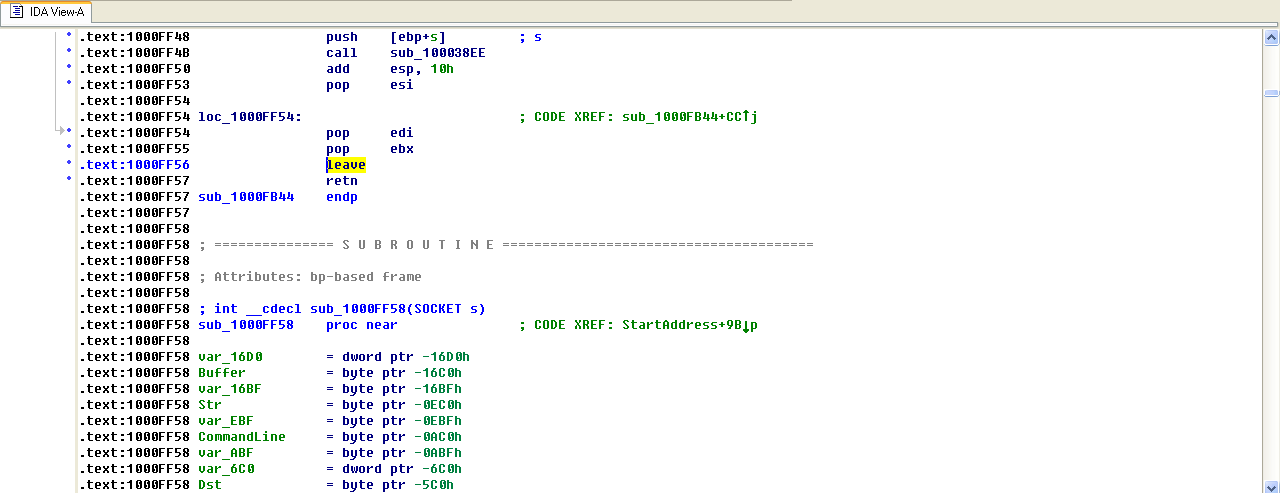The width and height of the screenshot is (1280, 493).
Task: Click the -0AC0h offset value
Action: click(438, 437)
